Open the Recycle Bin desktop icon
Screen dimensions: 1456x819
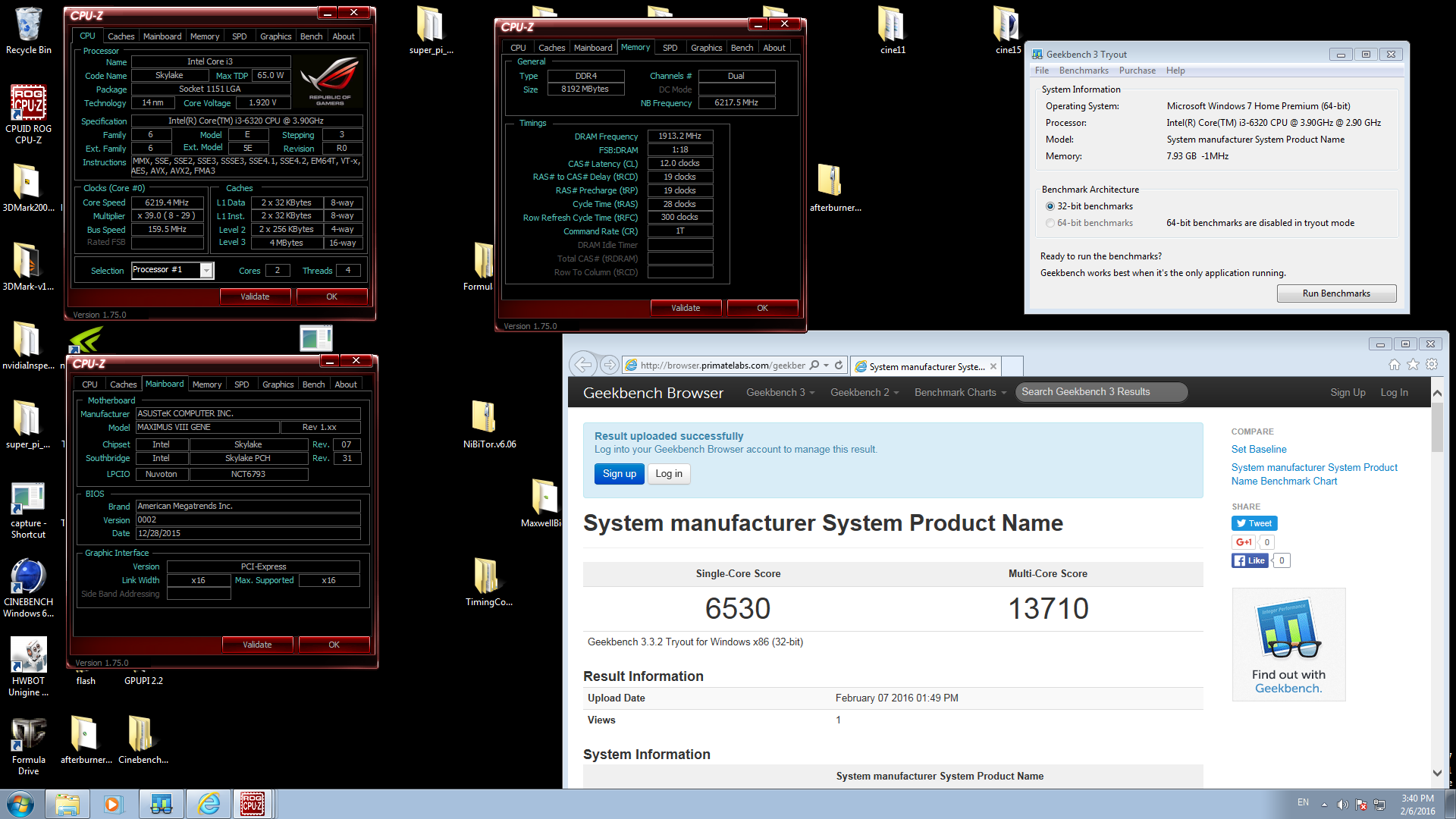coord(29,30)
